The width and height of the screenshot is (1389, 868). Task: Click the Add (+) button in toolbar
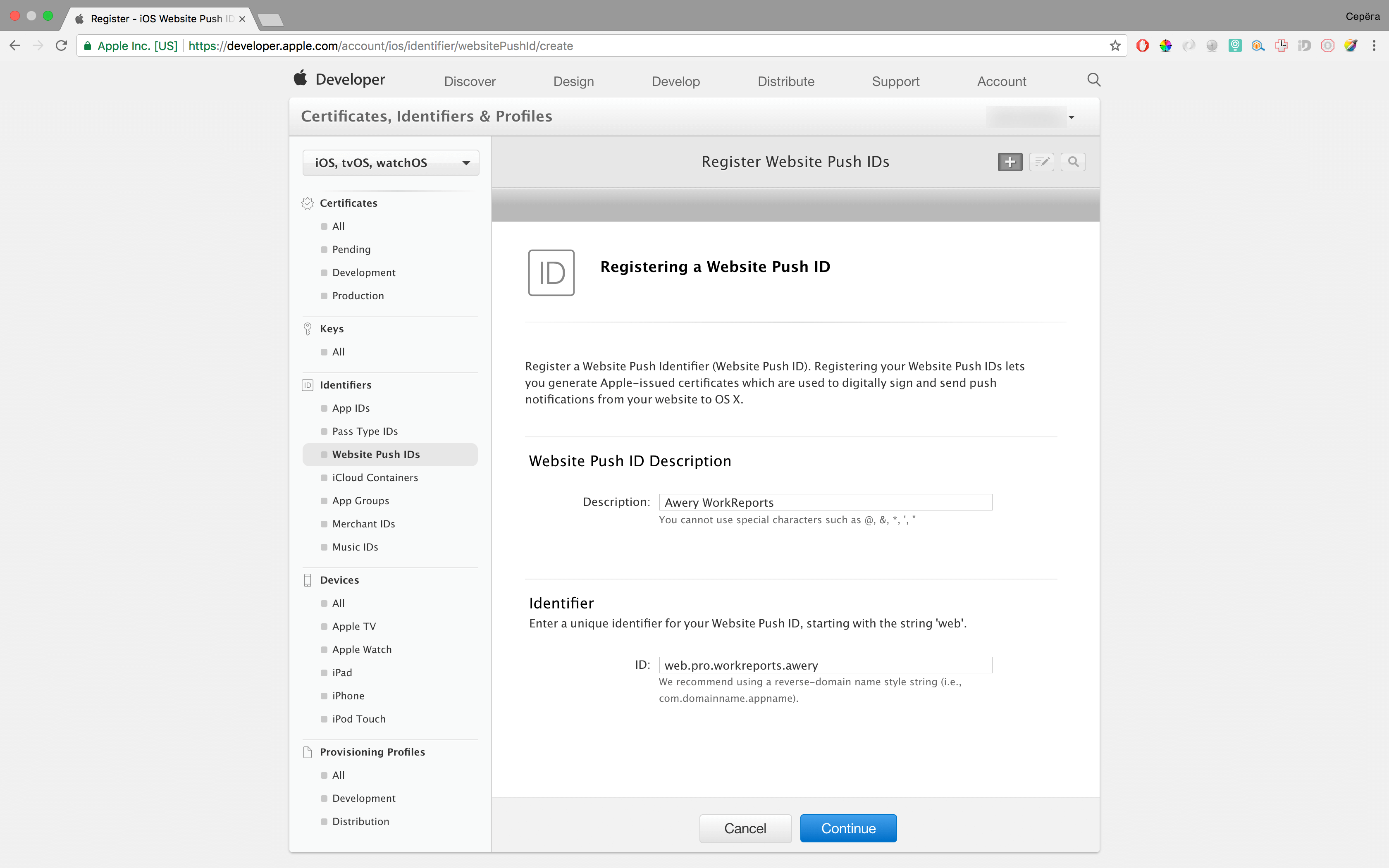coord(1009,161)
